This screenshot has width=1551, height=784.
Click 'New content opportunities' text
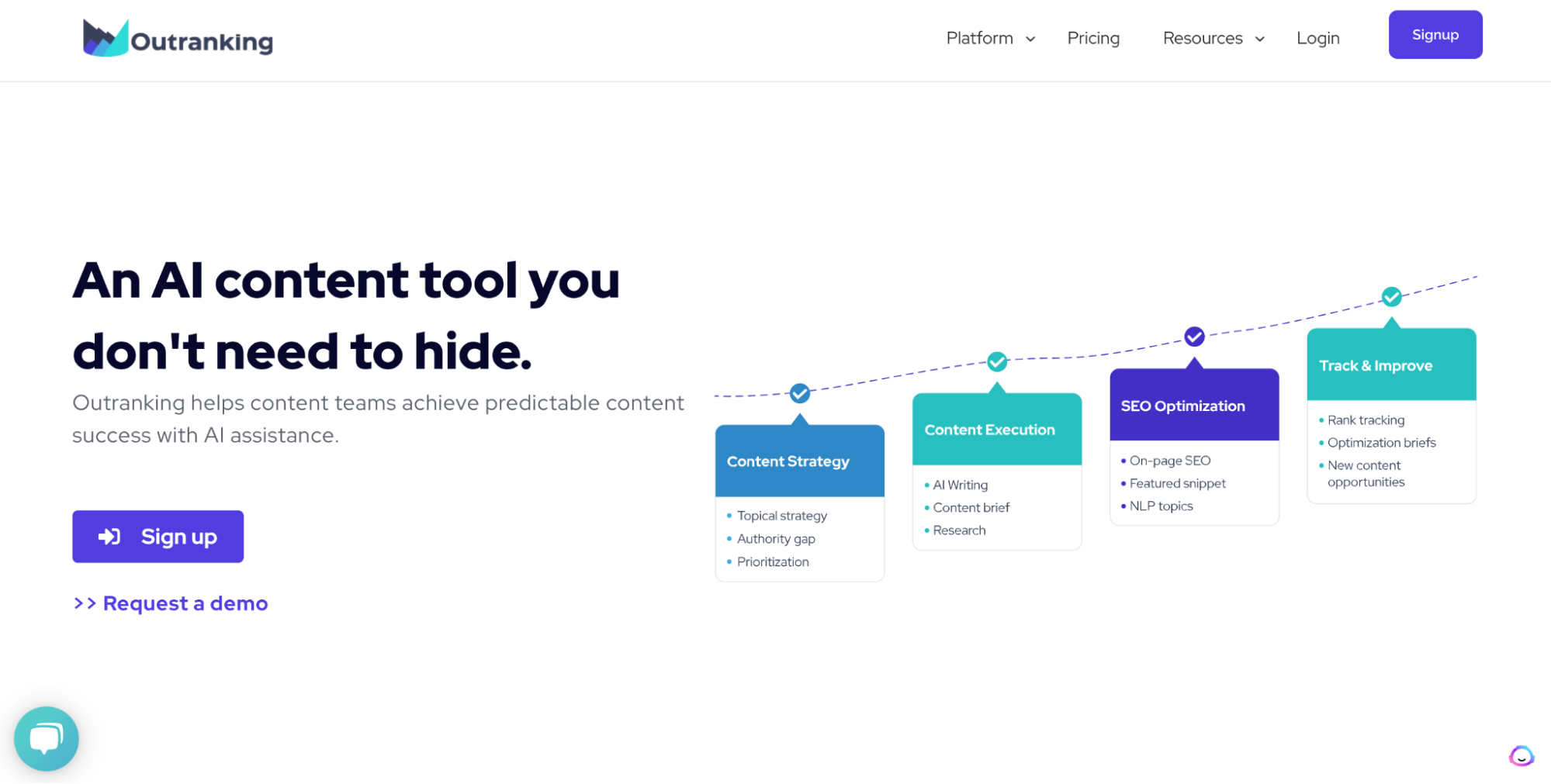pos(1366,474)
